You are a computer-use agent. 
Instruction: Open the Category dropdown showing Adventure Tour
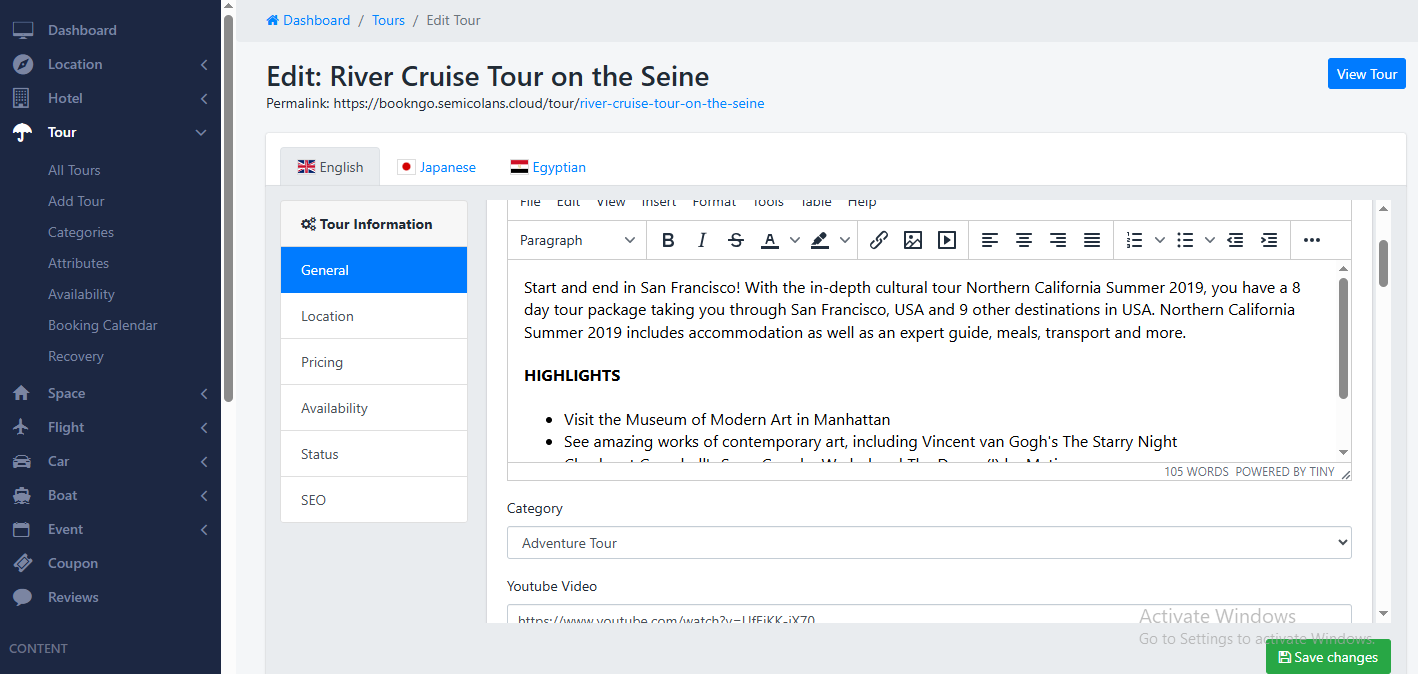929,543
